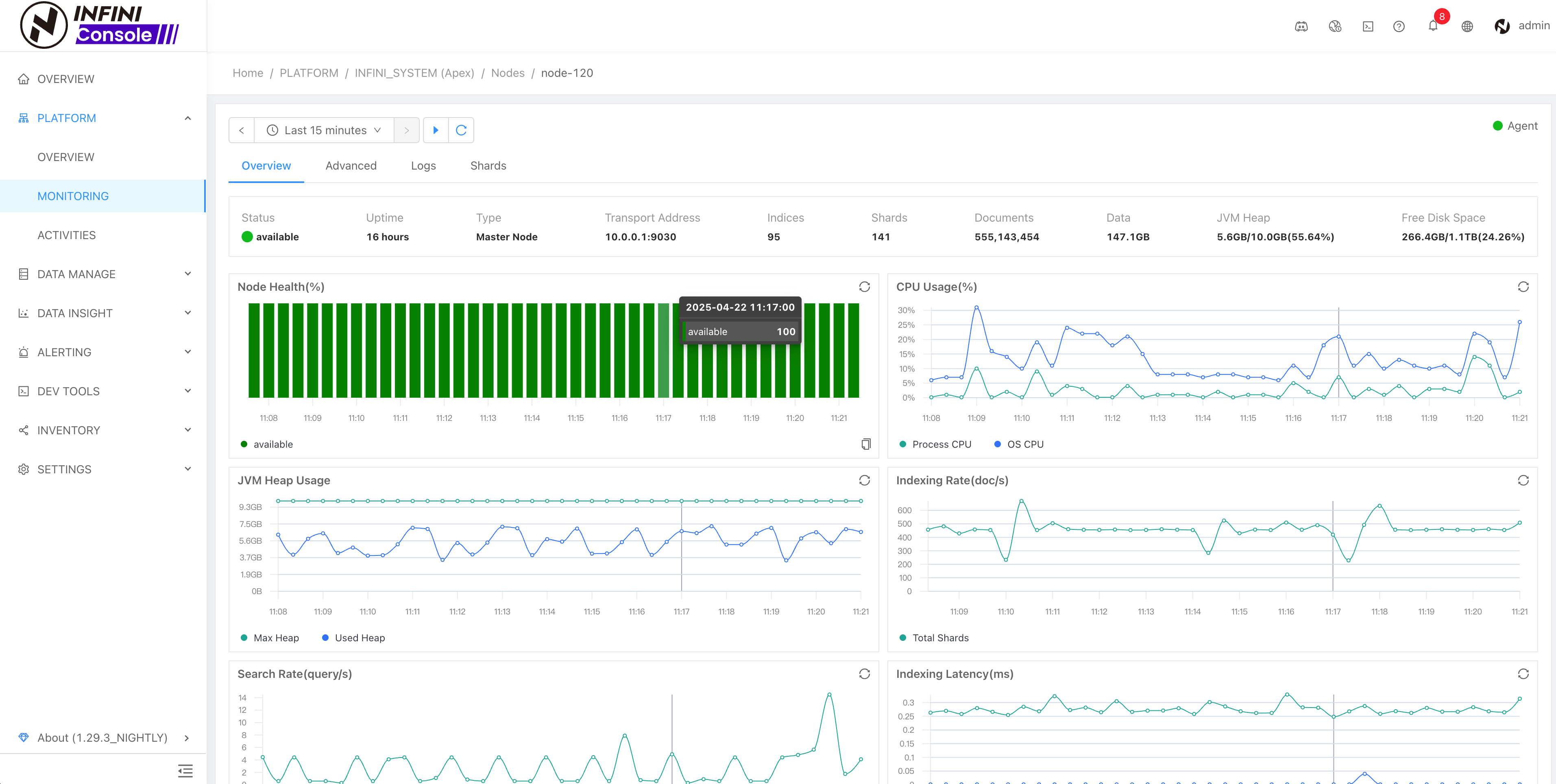Open the notifications bell icon

coord(1432,26)
